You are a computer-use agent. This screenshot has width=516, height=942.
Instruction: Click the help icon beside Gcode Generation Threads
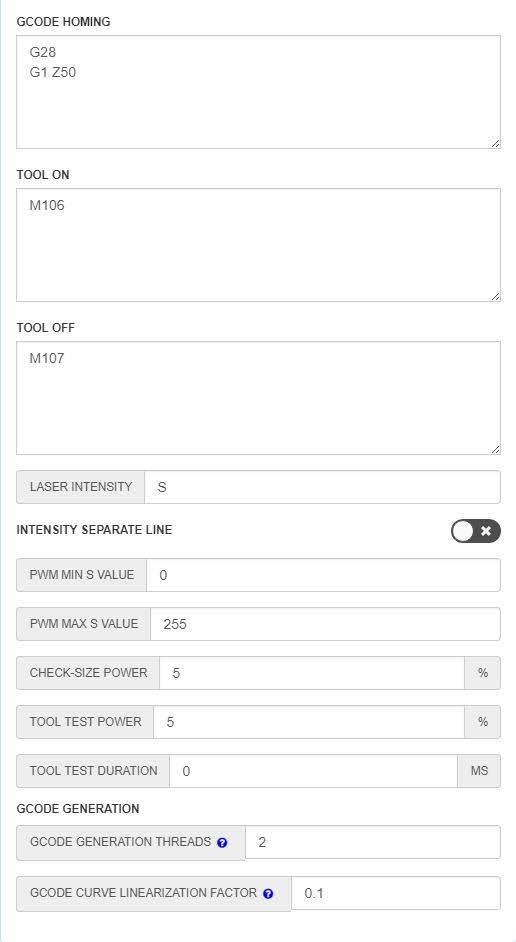(x=222, y=842)
